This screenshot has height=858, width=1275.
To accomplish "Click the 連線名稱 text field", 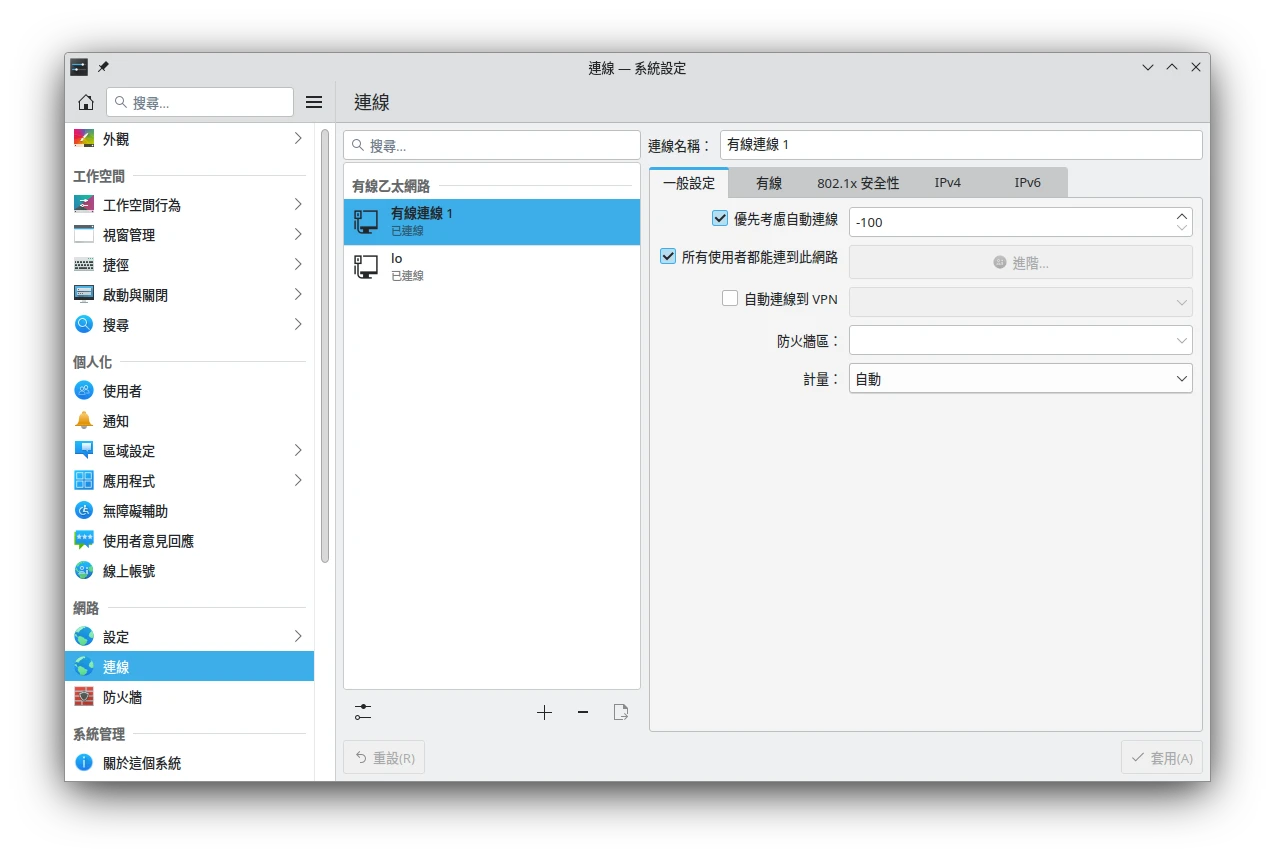I will (960, 145).
